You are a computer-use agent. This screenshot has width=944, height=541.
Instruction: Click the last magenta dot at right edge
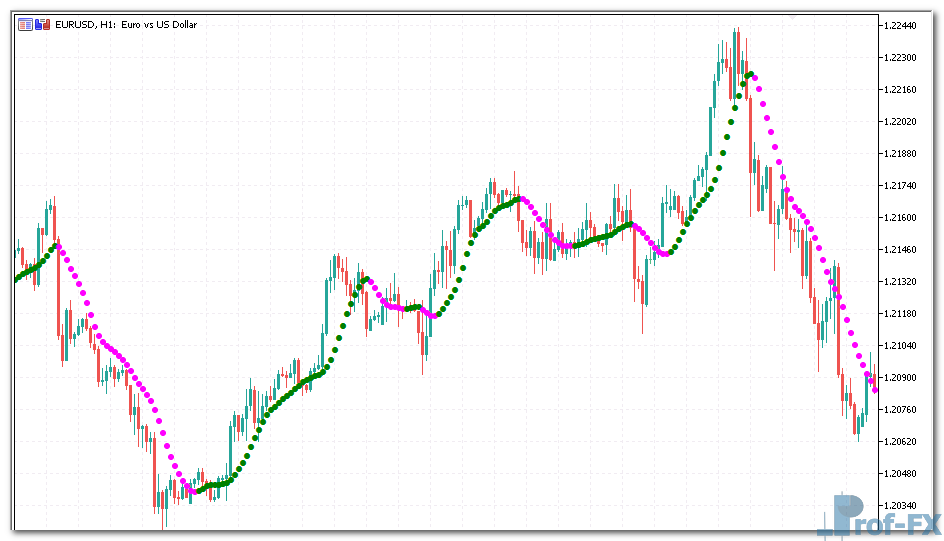[875, 390]
